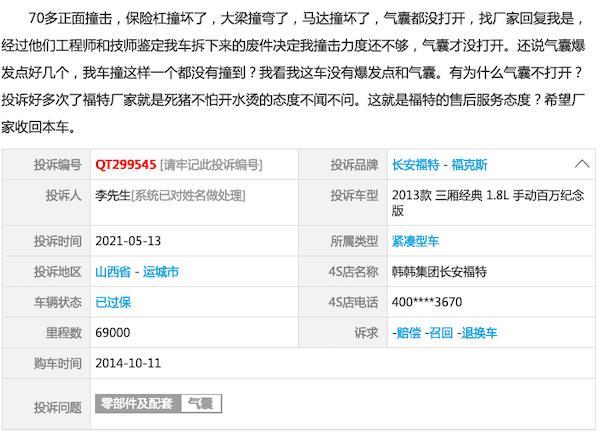Select complaint number QT299545

tap(126, 165)
